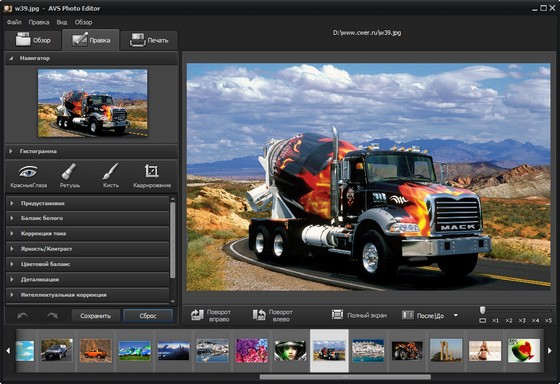Select the Кисть brush tool

(110, 176)
